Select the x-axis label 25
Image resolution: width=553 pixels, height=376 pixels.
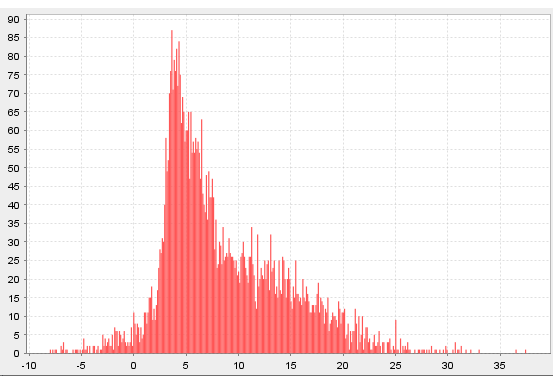[395, 365]
